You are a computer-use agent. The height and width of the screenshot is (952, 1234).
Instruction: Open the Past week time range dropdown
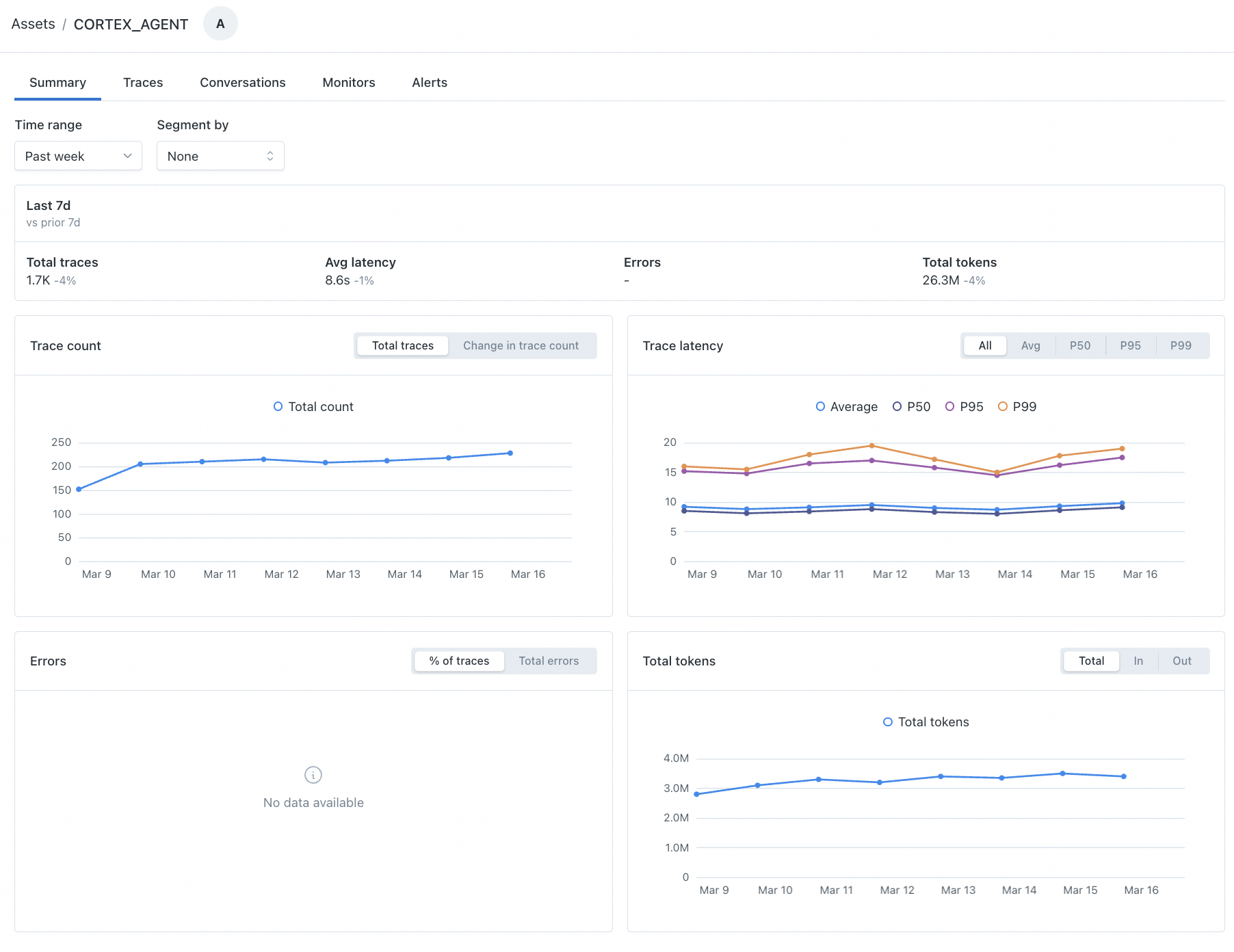(x=78, y=156)
